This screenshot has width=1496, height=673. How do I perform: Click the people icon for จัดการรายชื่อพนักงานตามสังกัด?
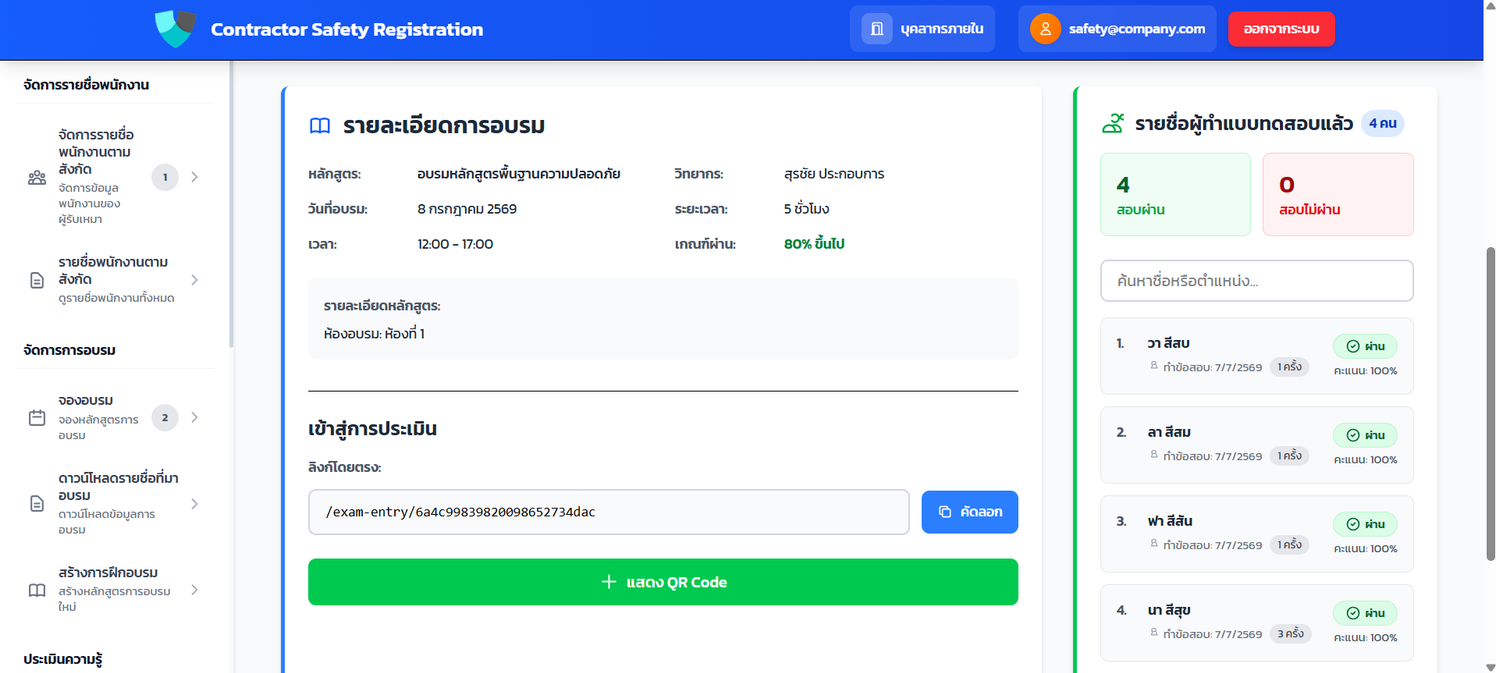tap(37, 178)
